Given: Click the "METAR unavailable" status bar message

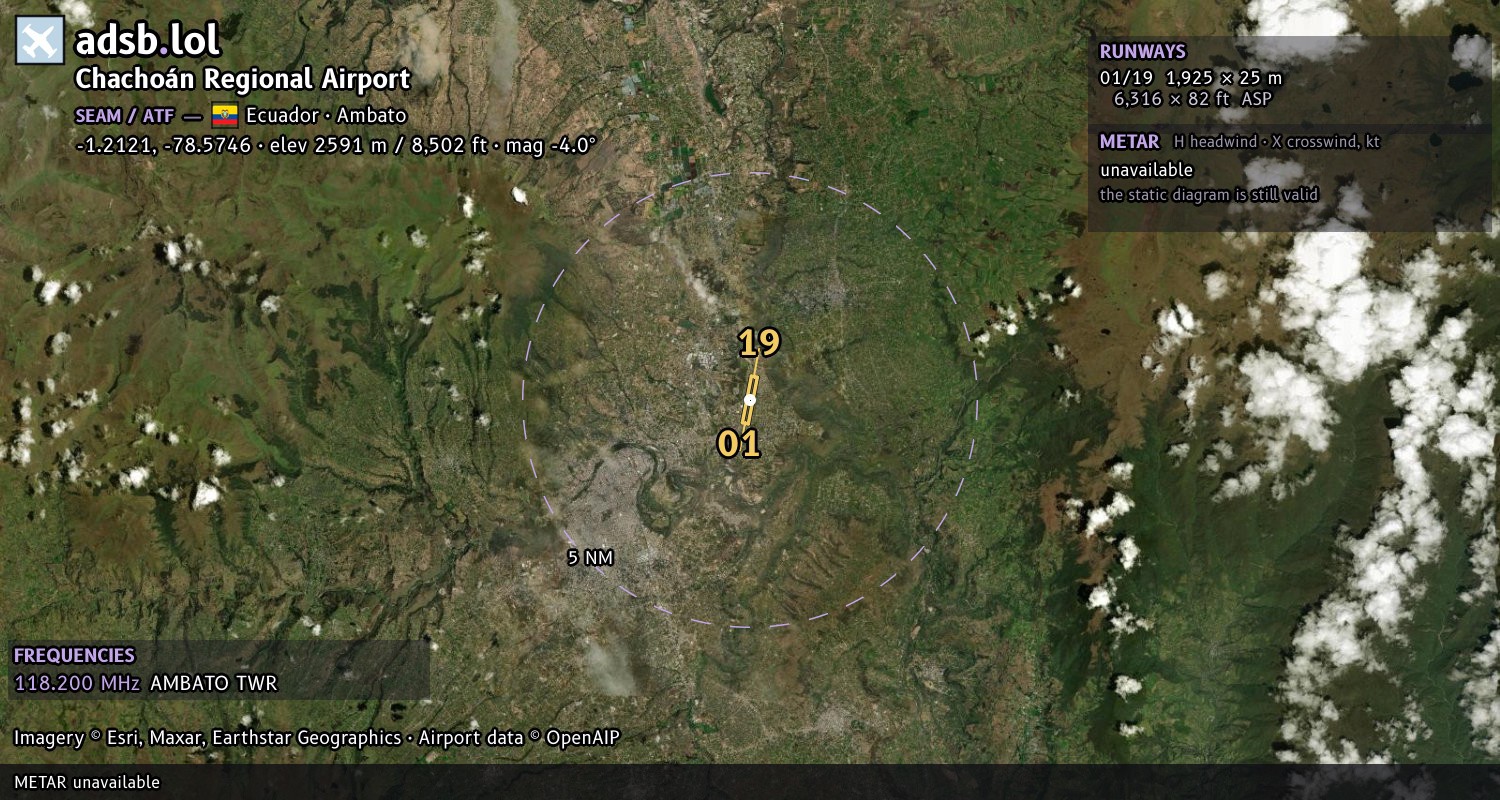Looking at the screenshot, I should pyautogui.click(x=87, y=782).
